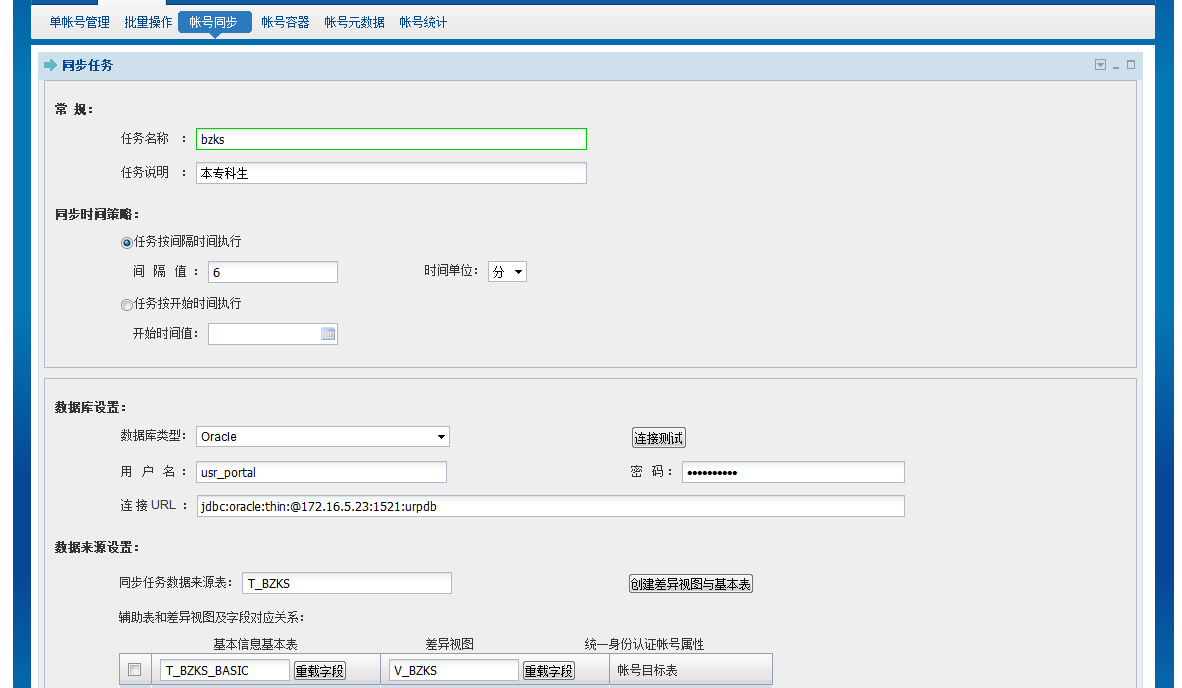
Task: Switch to the 单帐号管理 tab
Action: click(80, 22)
